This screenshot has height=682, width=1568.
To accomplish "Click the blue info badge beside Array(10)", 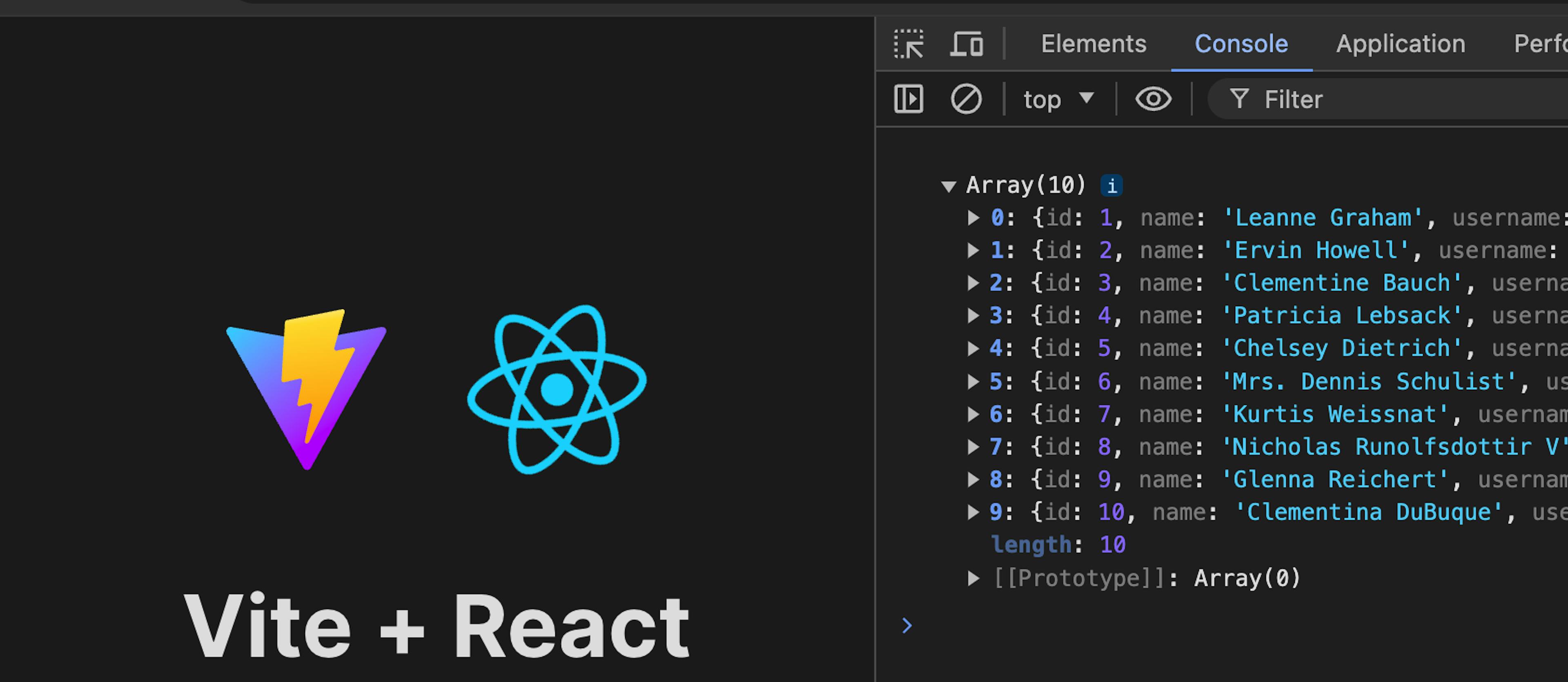I will [1111, 185].
